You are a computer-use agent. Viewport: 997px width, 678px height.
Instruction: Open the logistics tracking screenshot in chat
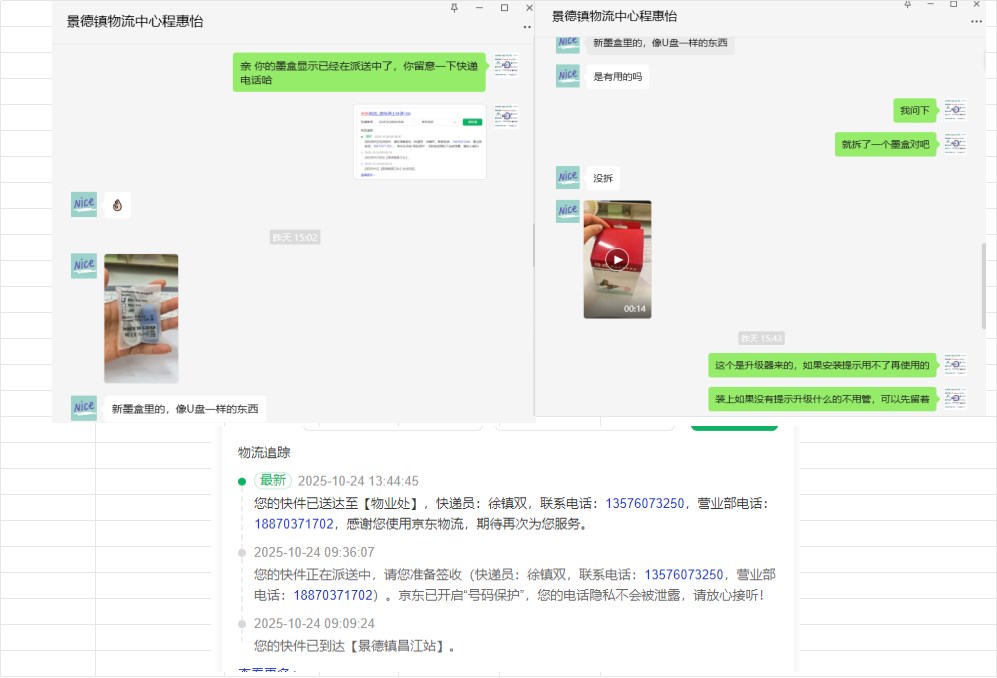pos(419,142)
